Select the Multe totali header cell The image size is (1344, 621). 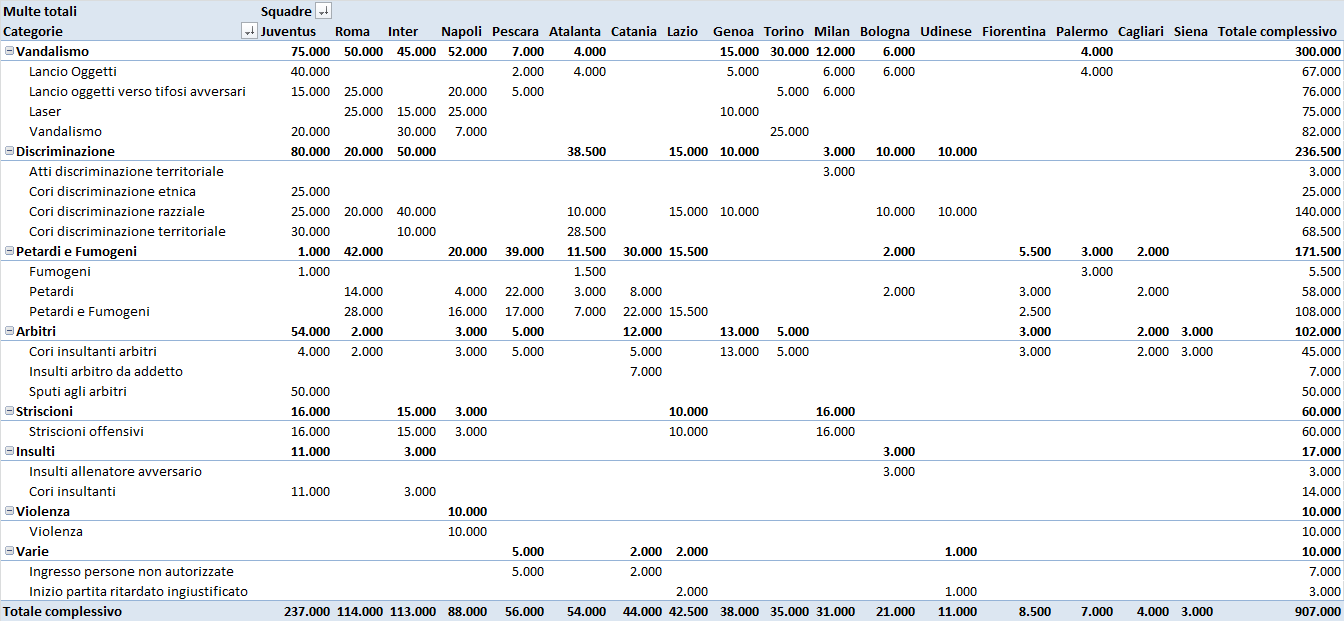pos(40,11)
